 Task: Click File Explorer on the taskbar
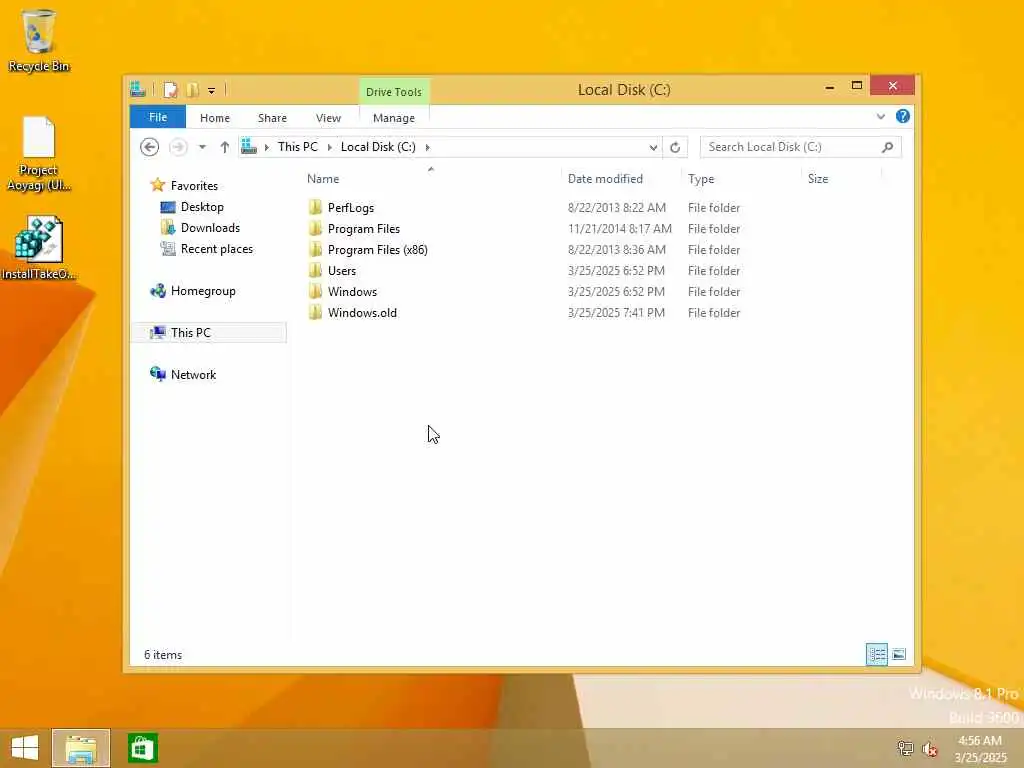click(x=81, y=748)
